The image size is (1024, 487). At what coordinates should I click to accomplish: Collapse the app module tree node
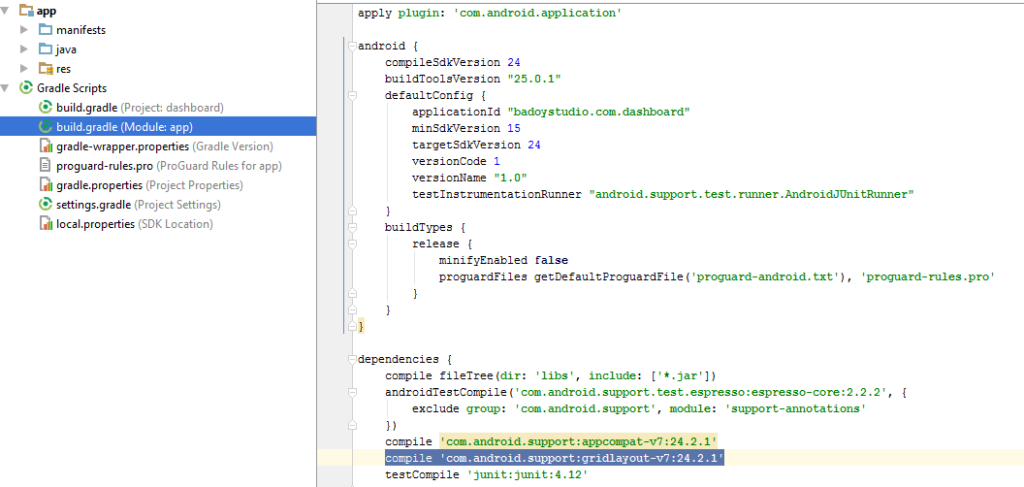click(x=7, y=10)
